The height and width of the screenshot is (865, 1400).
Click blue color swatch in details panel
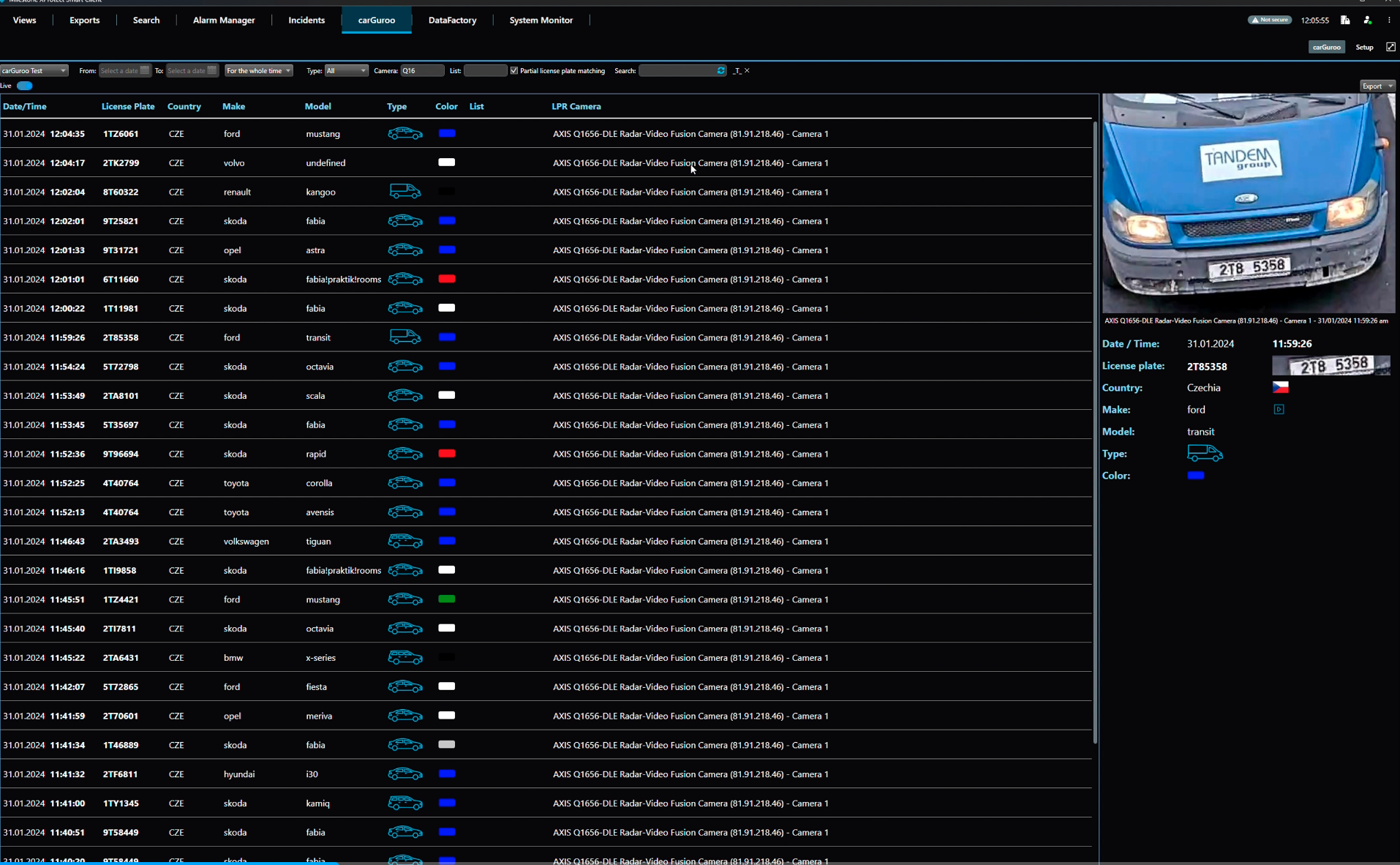click(1196, 476)
